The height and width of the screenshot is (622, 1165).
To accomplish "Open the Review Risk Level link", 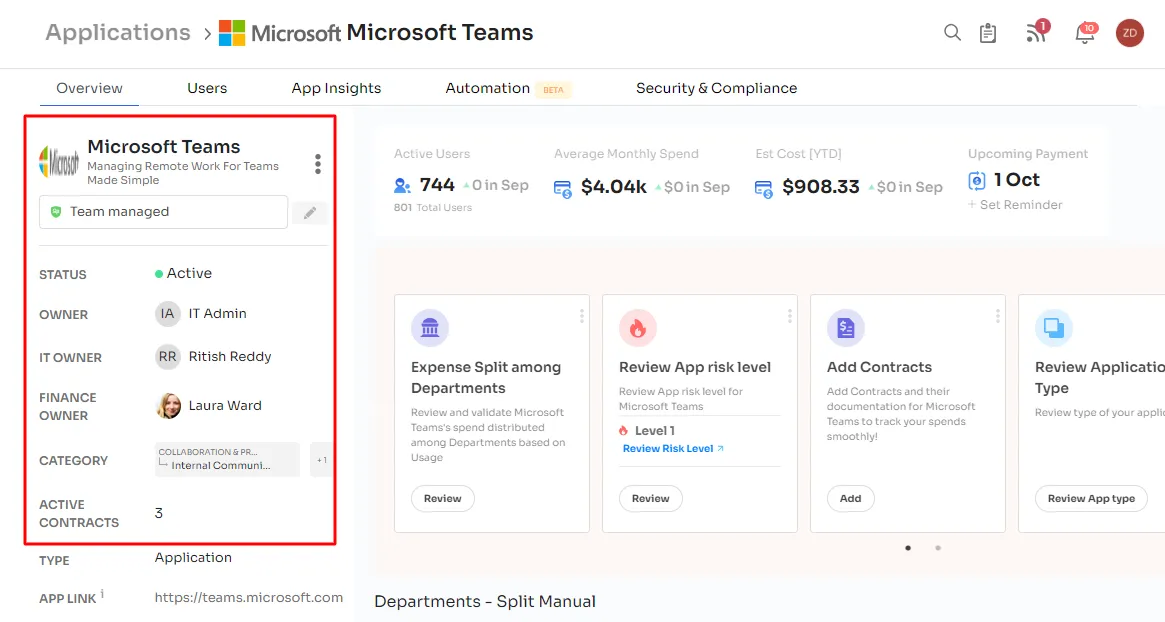I will coord(673,448).
